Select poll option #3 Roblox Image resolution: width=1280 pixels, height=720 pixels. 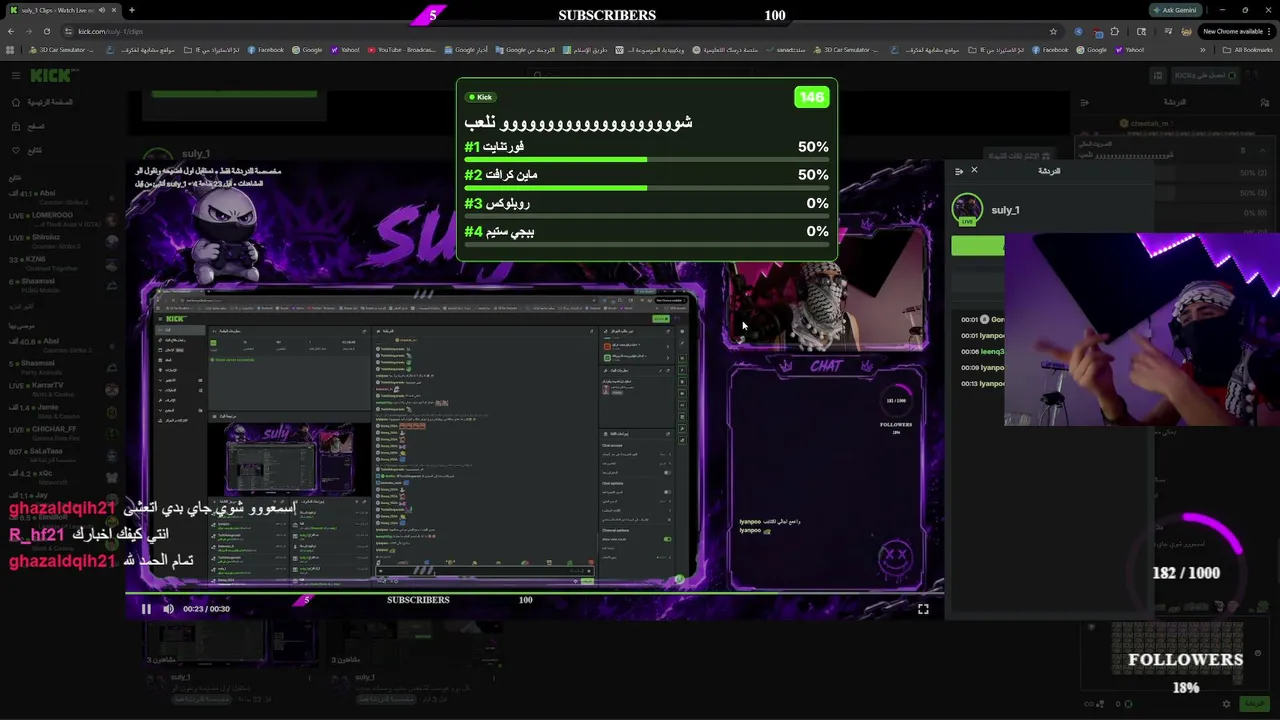[646, 206]
